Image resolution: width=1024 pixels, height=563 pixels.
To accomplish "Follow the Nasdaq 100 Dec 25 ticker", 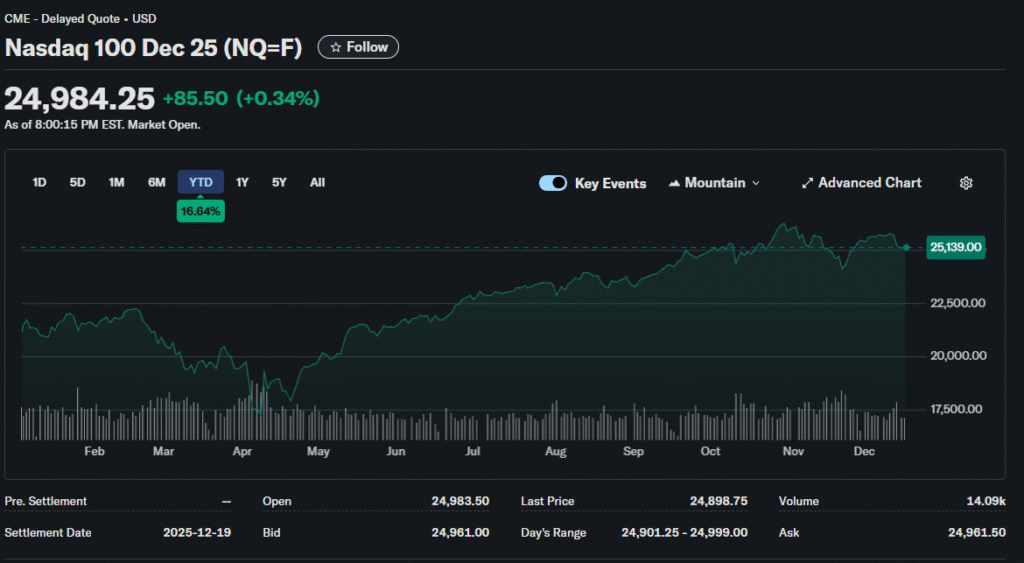I will (x=358, y=47).
